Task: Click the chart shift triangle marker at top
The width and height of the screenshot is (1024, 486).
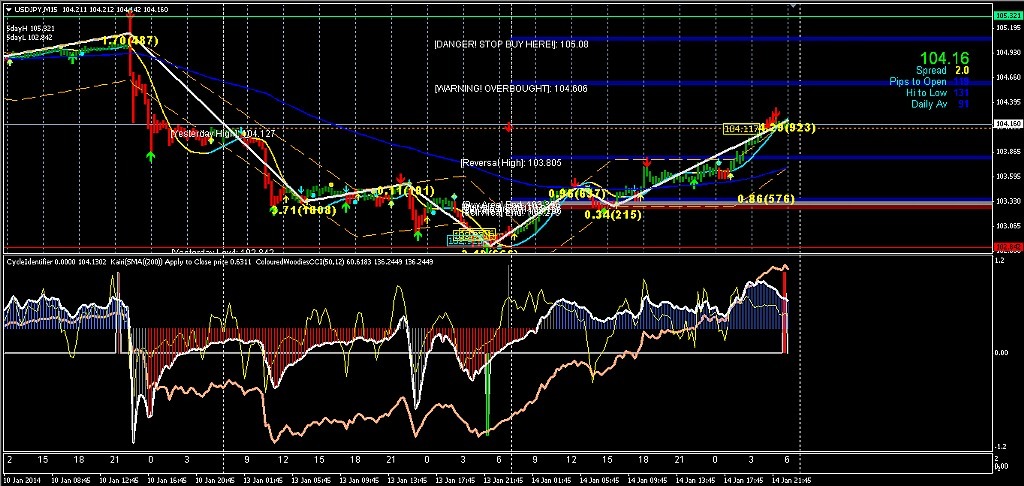Action: (x=793, y=5)
